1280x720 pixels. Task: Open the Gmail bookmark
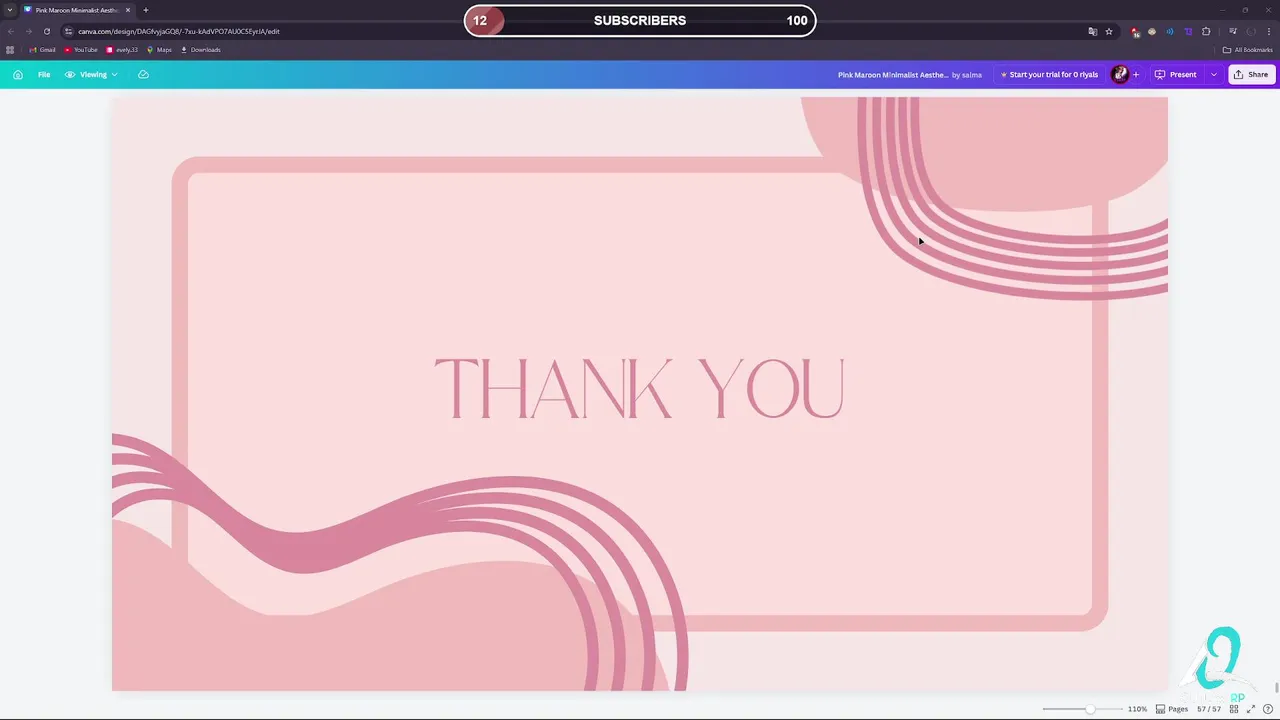[42, 50]
